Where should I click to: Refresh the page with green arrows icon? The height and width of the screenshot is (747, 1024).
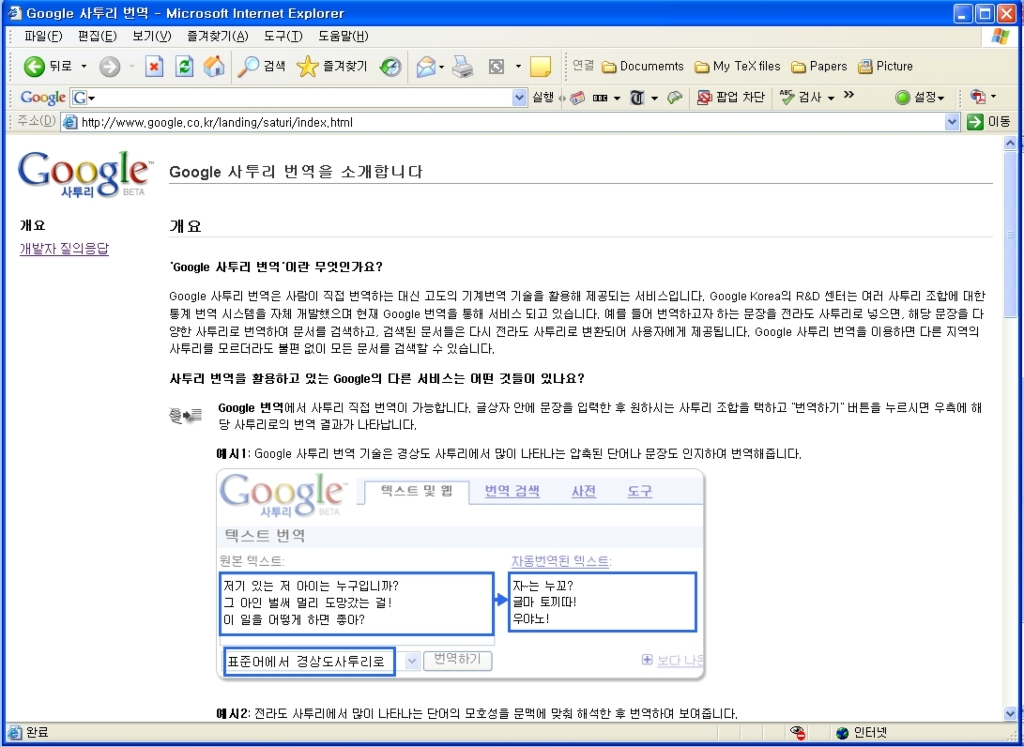(184, 66)
